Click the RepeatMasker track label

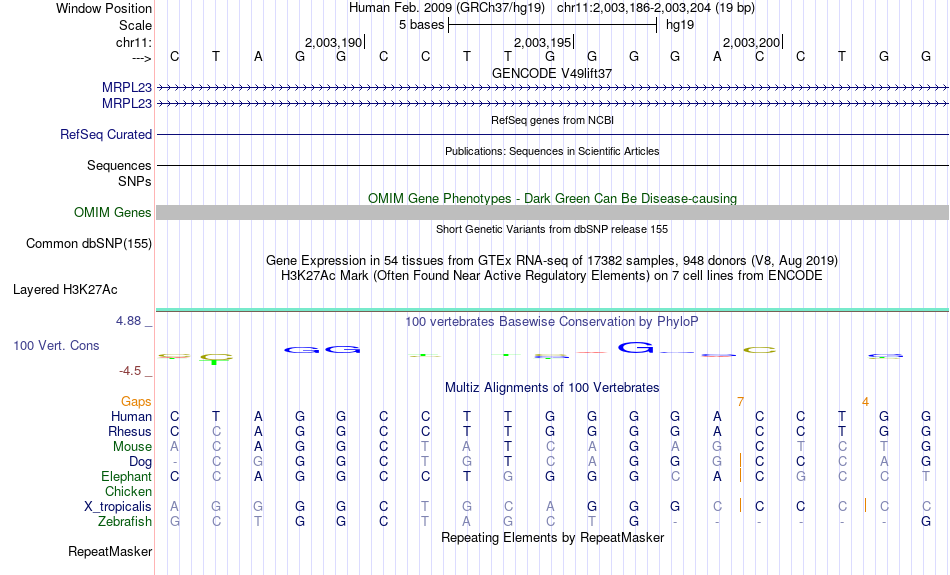(x=110, y=551)
